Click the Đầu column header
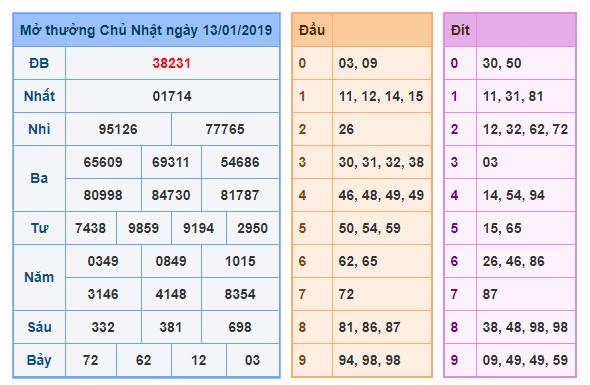 pos(312,30)
